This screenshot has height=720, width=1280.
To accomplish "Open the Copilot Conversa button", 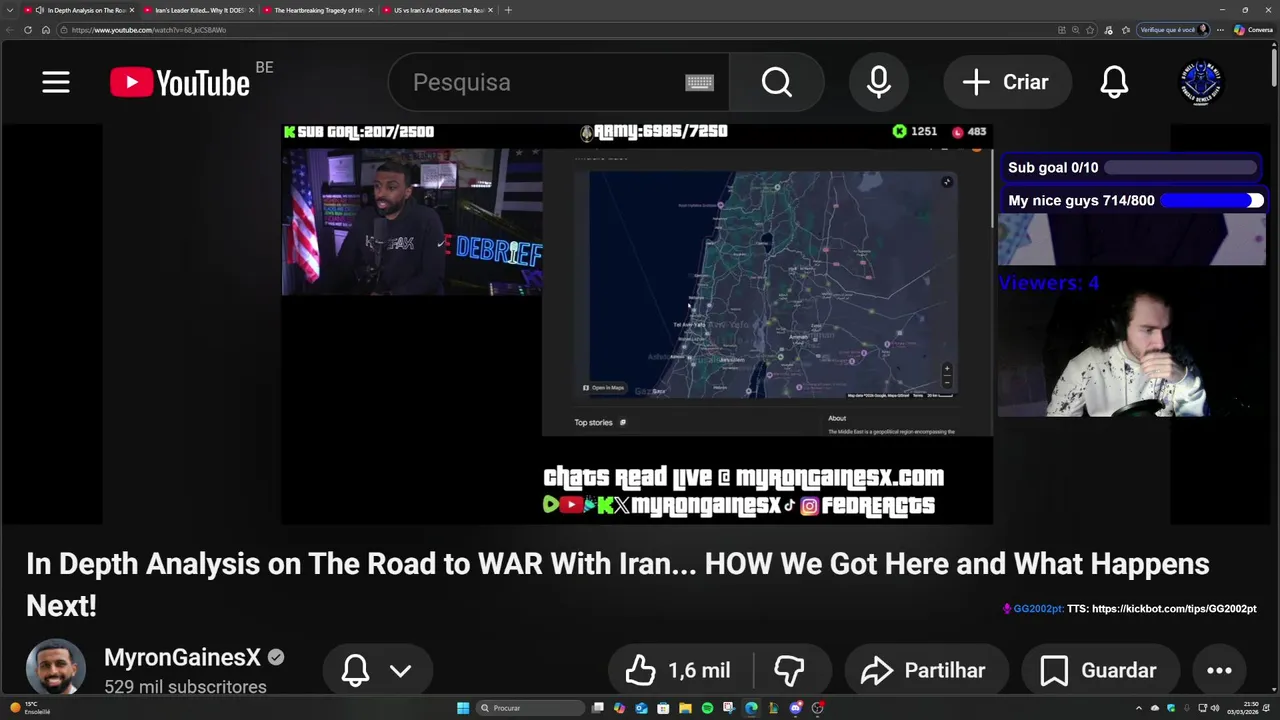I will (x=1253, y=30).
